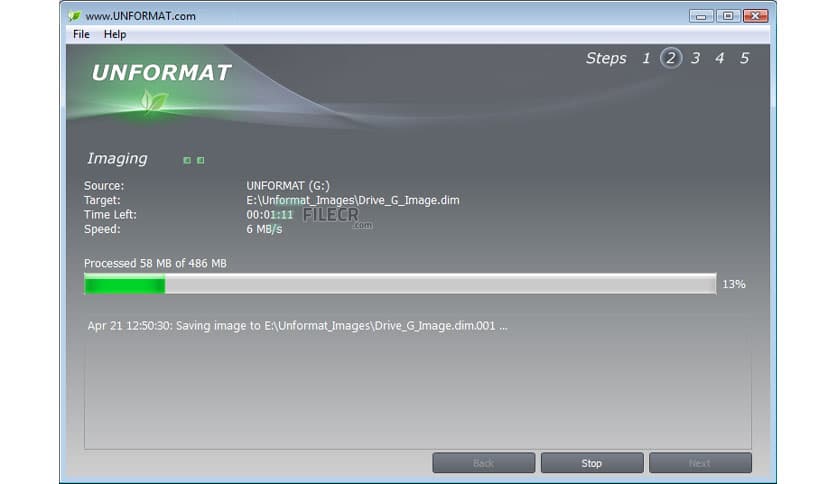The height and width of the screenshot is (484, 836).
Task: Click the target path 'E:\Unformat_Images\Drive_G_Image.dim'
Action: (x=352, y=200)
